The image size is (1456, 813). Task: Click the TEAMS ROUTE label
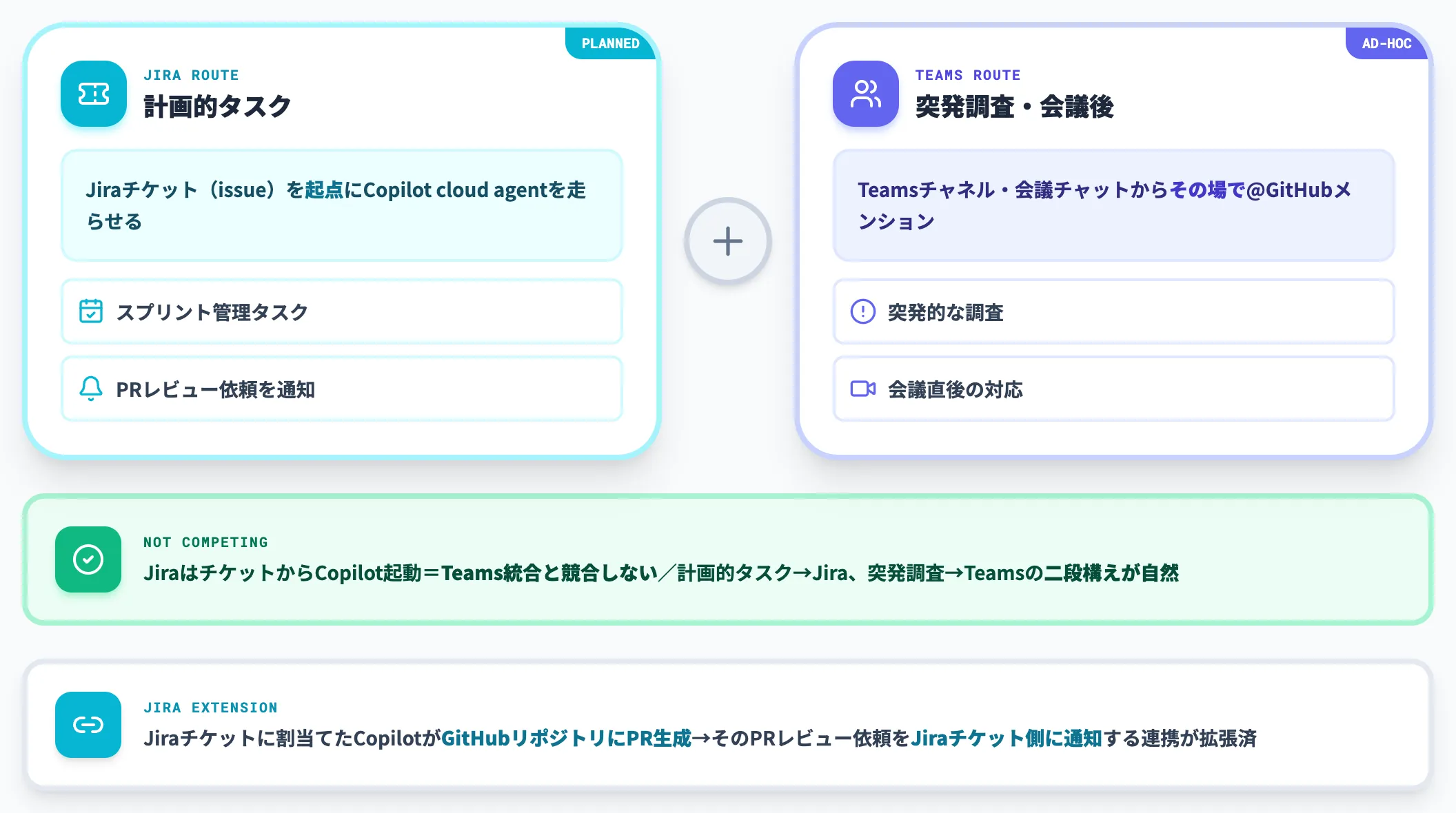(x=968, y=75)
